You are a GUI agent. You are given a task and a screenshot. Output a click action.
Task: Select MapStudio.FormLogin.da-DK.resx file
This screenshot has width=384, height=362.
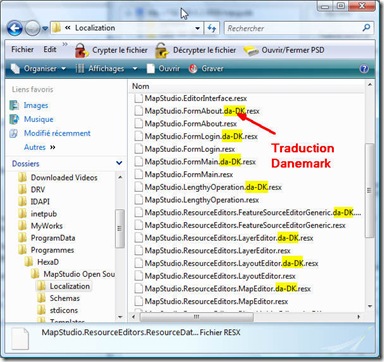coord(196,136)
